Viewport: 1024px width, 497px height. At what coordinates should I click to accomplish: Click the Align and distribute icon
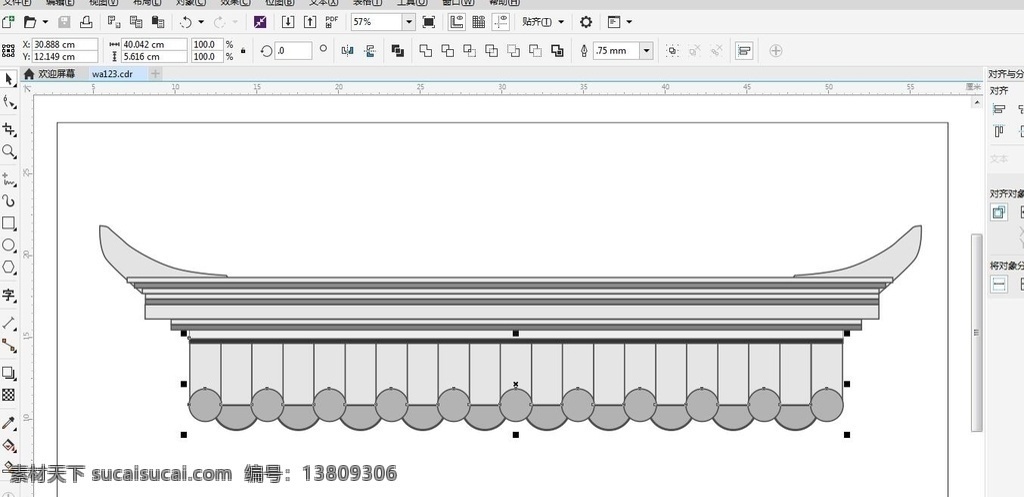(744, 50)
